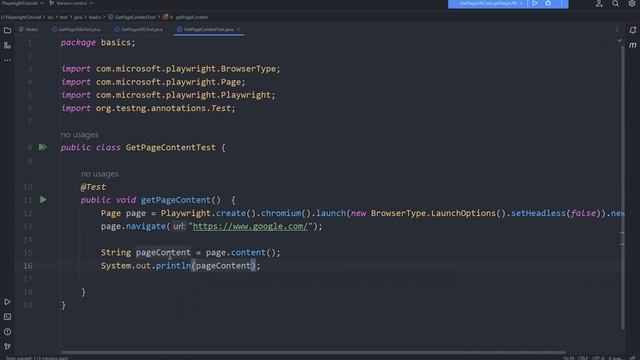Image resolution: width=640 pixels, height=360 pixels.
Task: Open the Problems tool window
Action: [x=7, y=332]
